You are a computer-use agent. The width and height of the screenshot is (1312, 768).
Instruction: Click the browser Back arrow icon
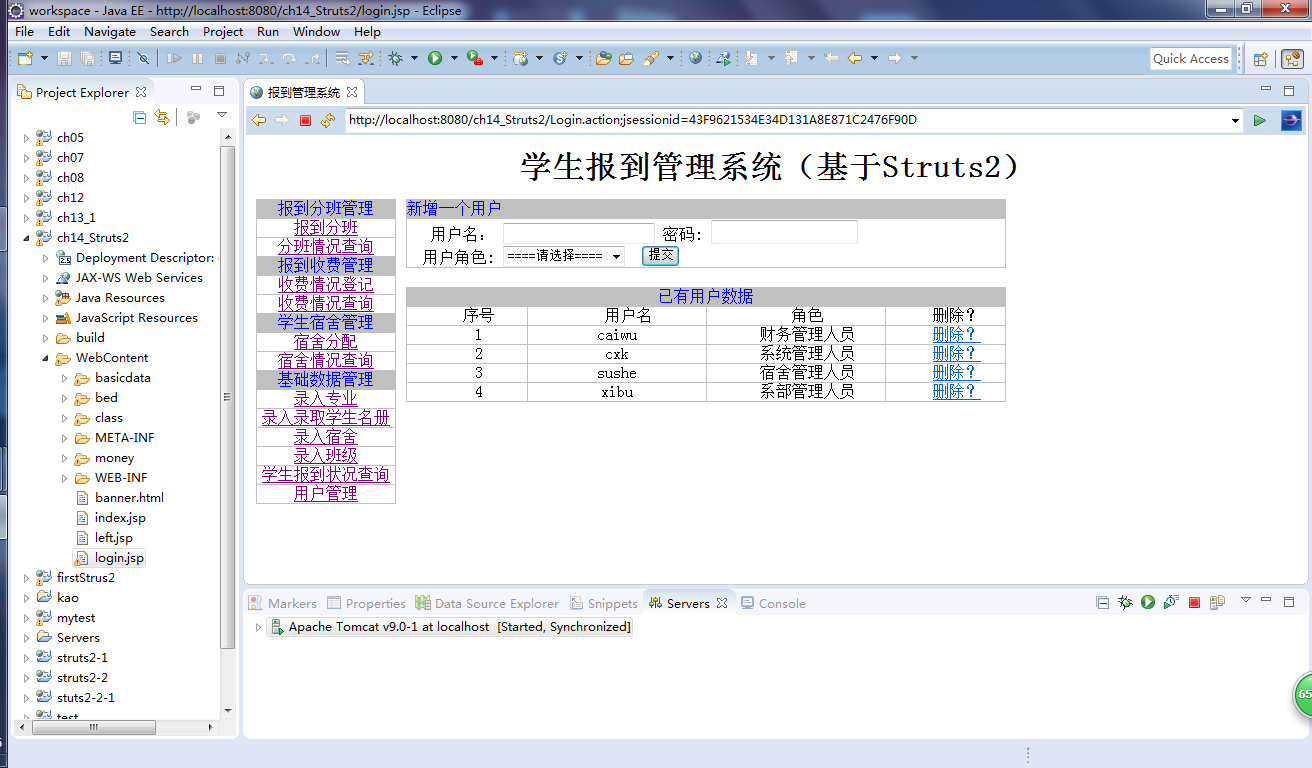tap(259, 120)
